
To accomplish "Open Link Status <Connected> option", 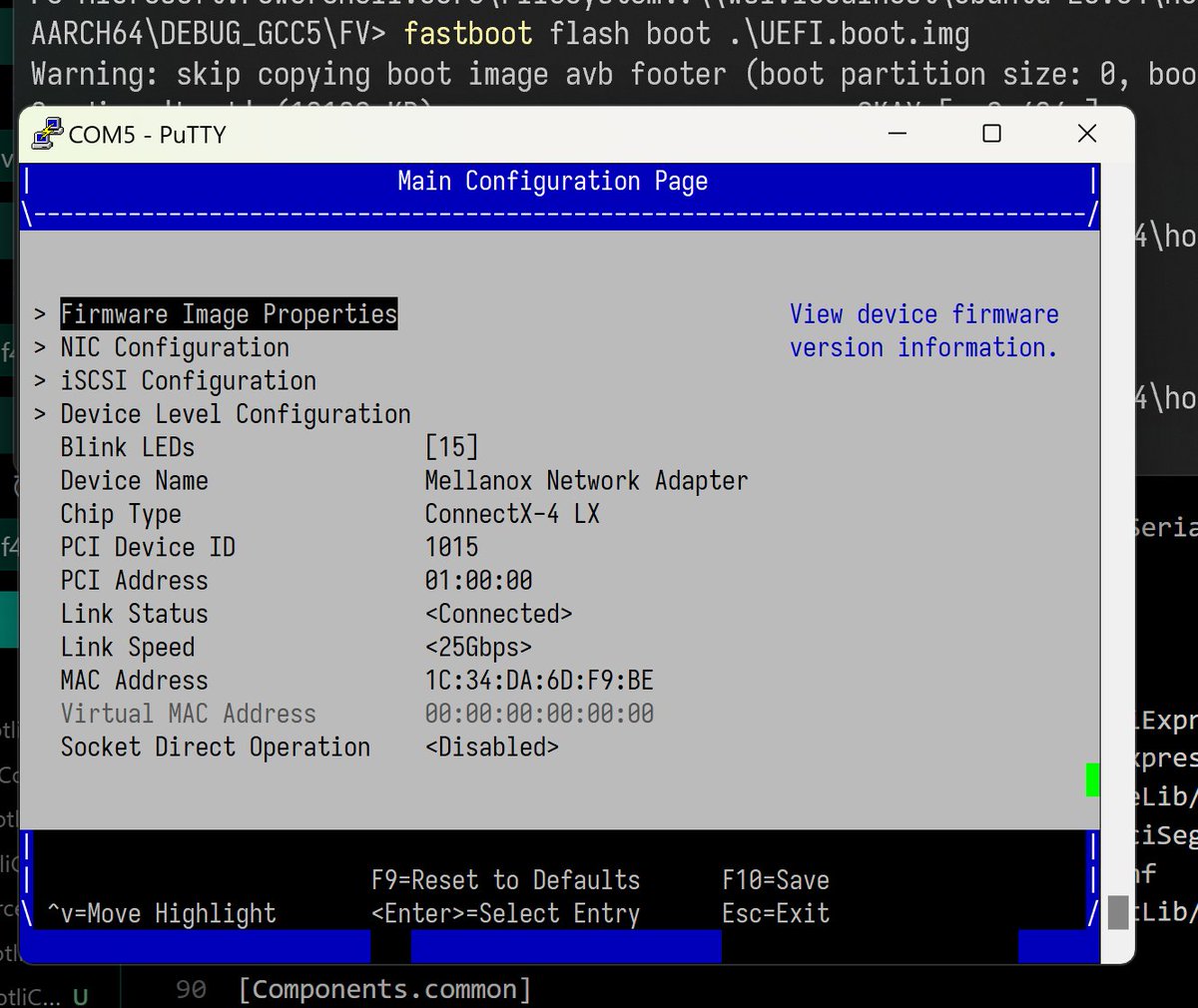I will (x=498, y=614).
